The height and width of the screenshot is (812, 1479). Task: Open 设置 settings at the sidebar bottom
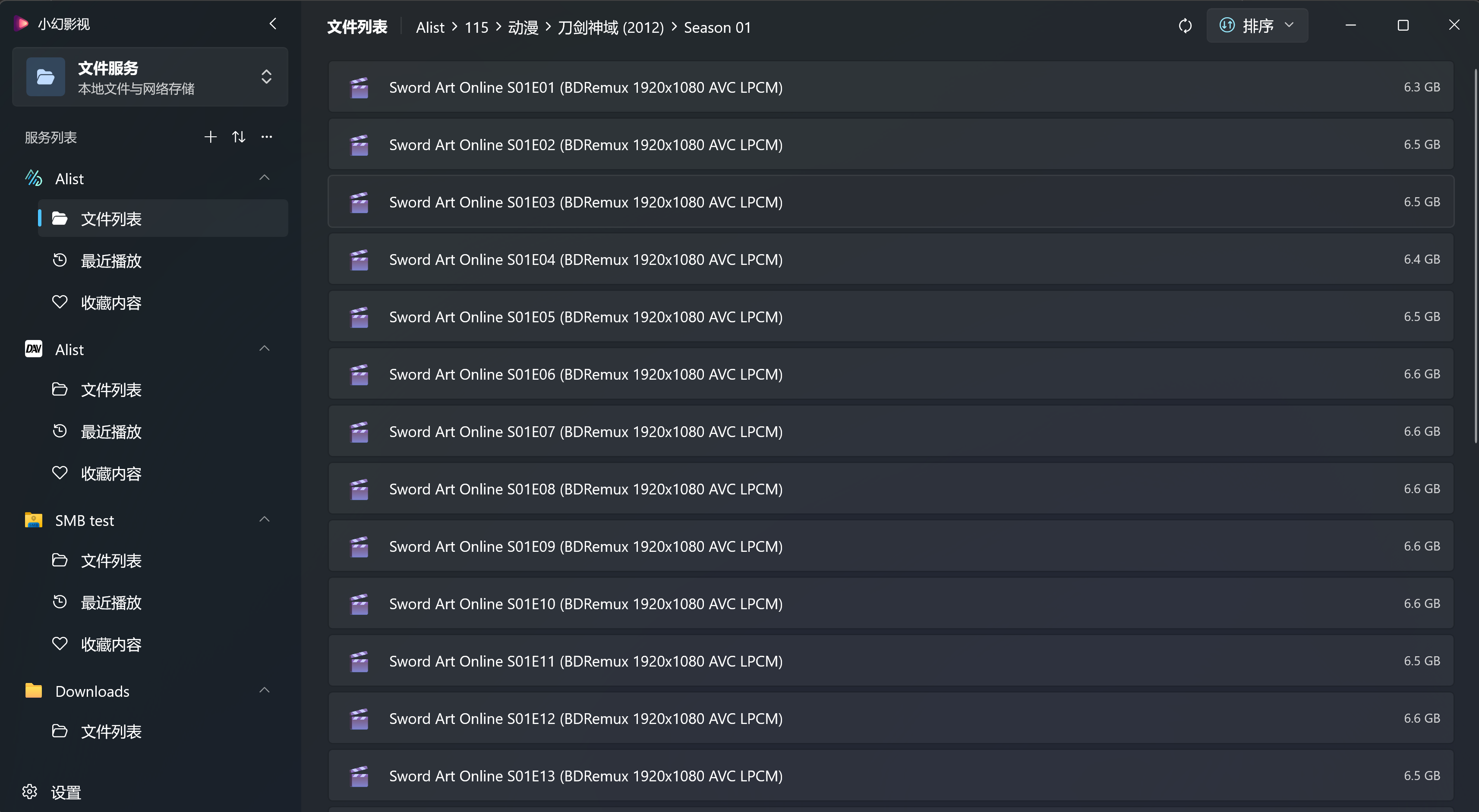tap(52, 793)
